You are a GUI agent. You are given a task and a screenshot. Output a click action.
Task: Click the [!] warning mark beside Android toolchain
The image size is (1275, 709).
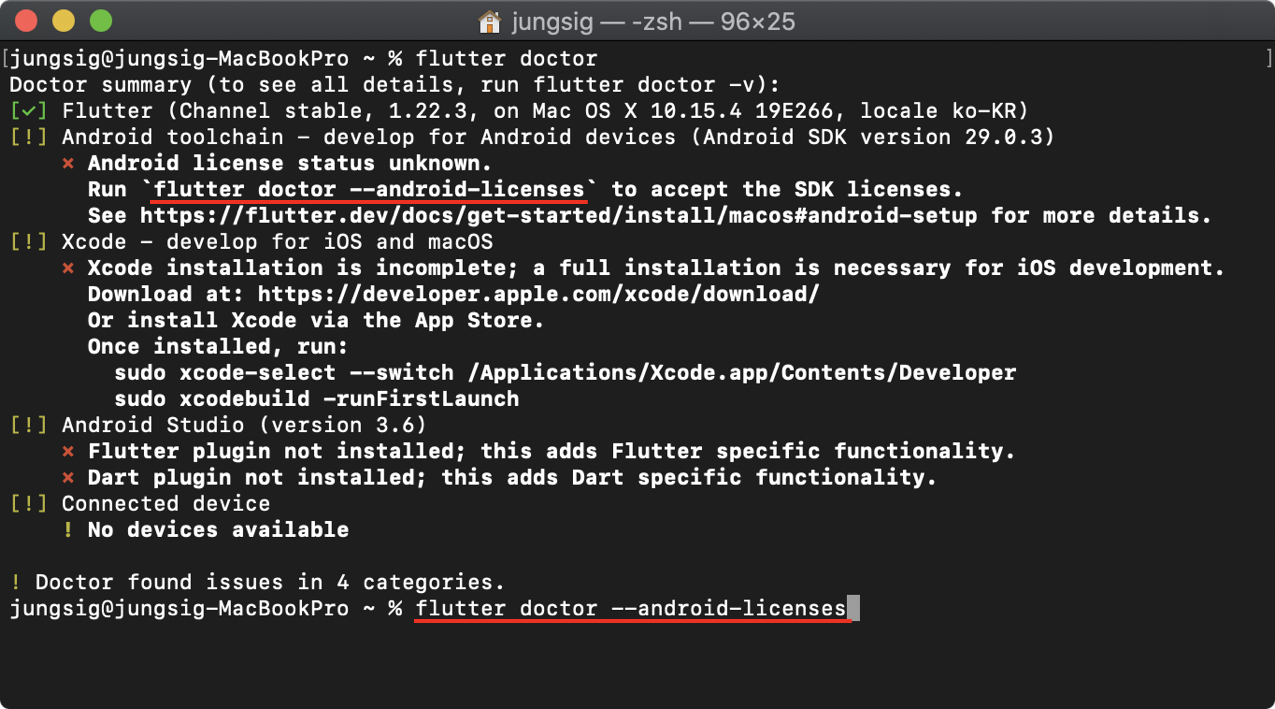tap(29, 137)
